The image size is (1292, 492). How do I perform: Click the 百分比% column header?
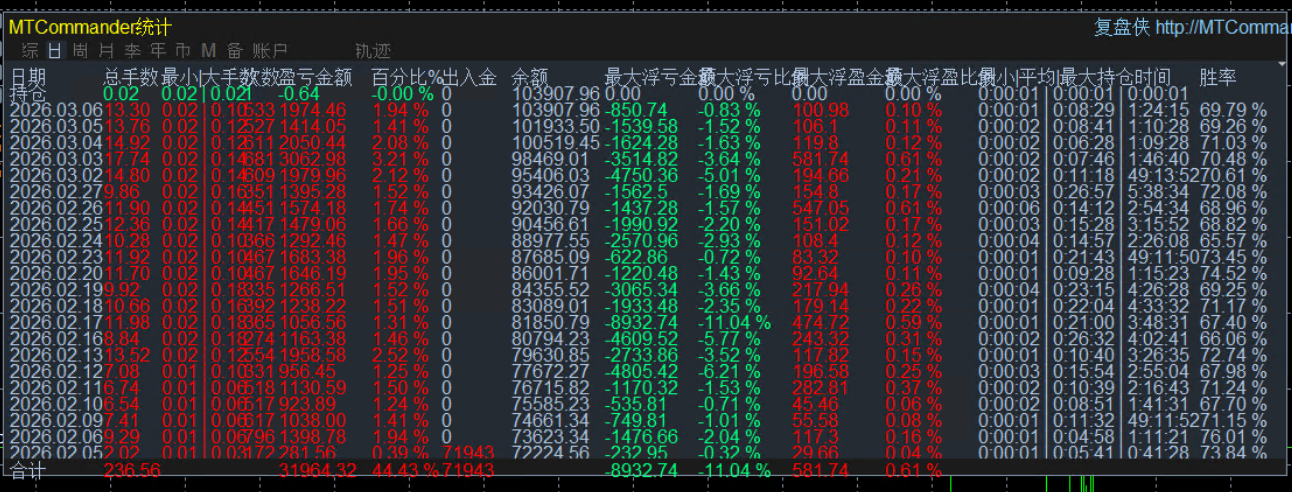pyautogui.click(x=406, y=77)
